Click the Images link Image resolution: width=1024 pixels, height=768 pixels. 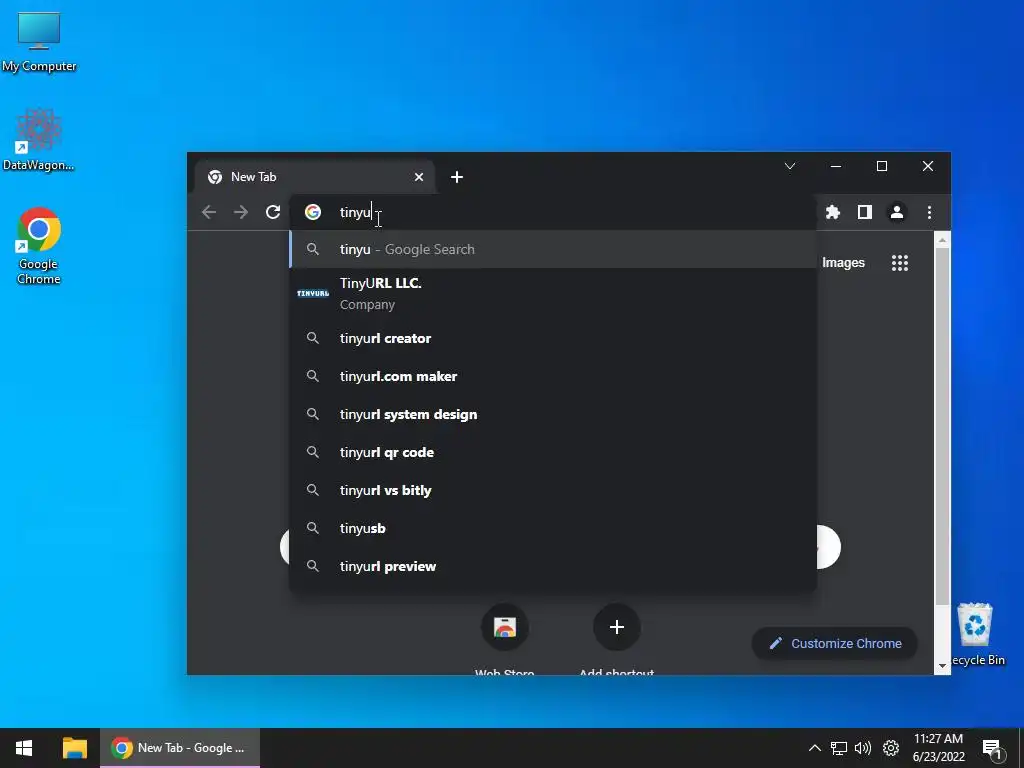[x=843, y=263]
